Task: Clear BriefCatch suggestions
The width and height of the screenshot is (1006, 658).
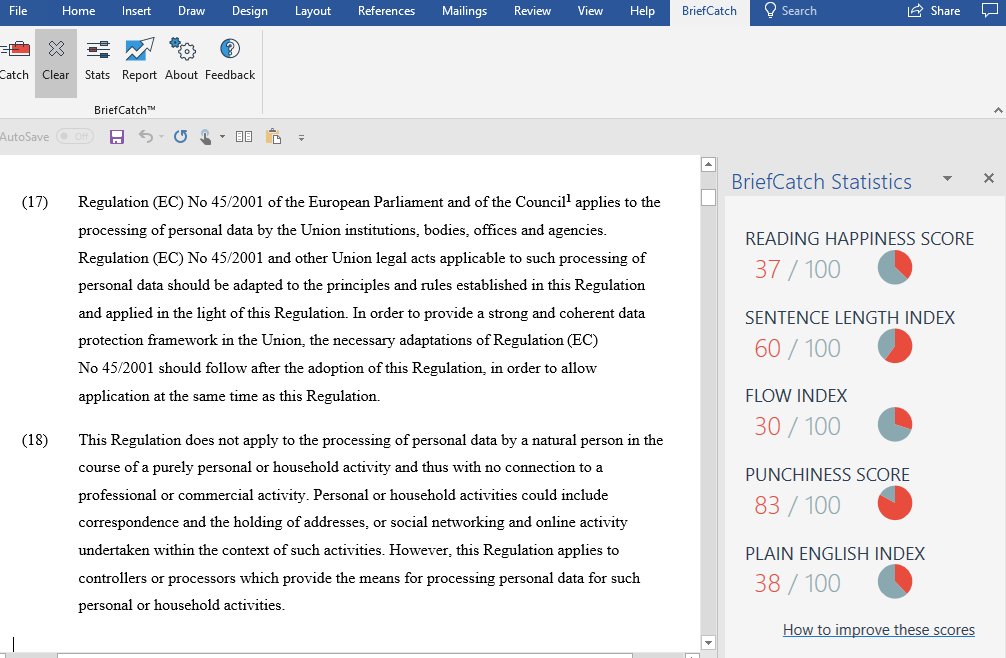Action: 56,61
